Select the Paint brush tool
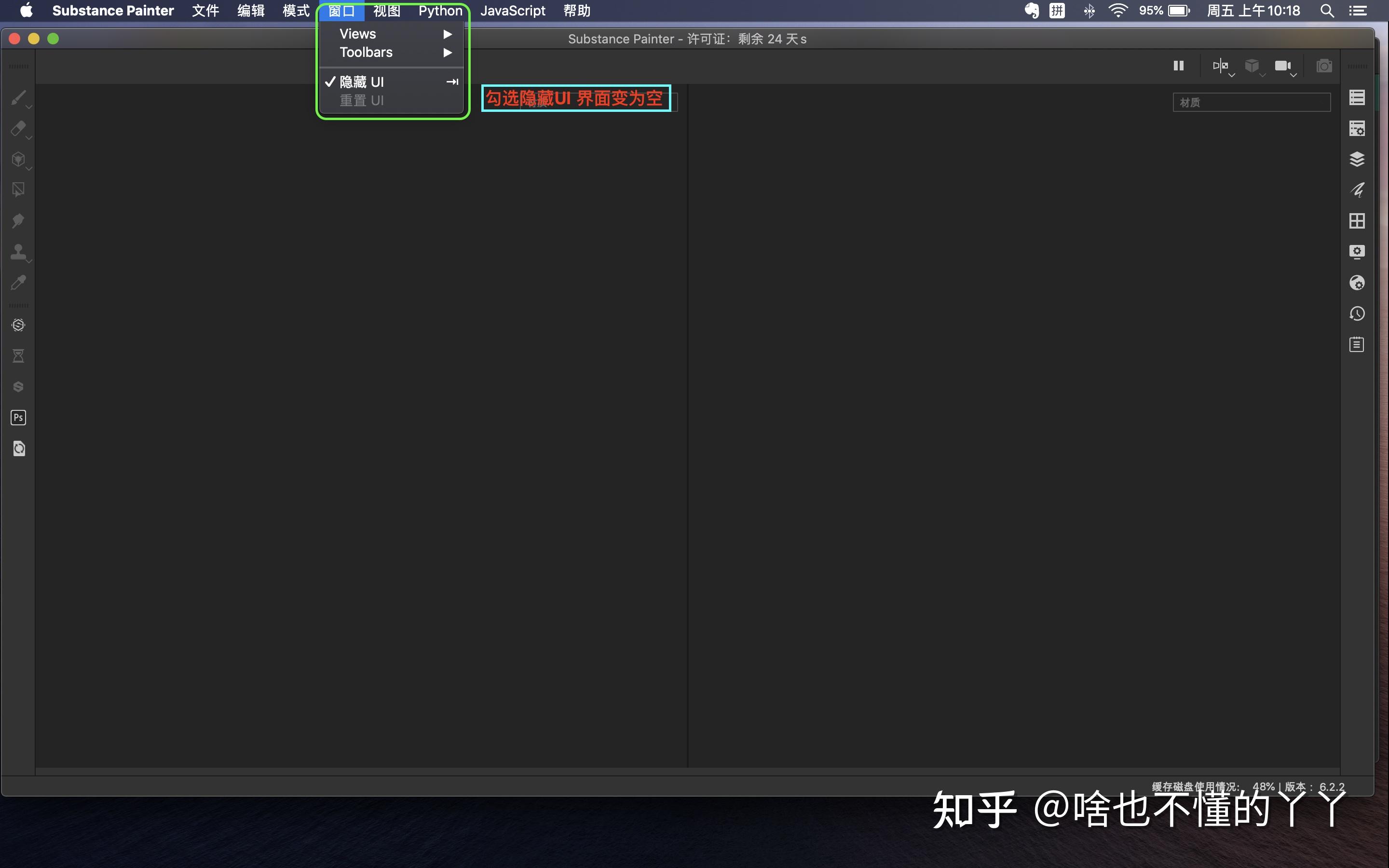 point(18,97)
